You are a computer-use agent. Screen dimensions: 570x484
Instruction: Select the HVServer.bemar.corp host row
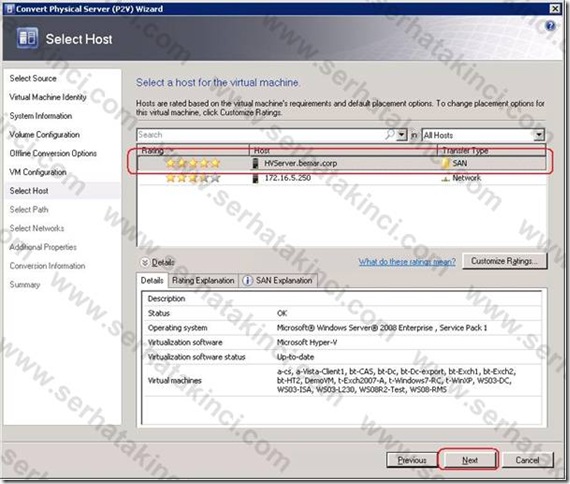342,163
